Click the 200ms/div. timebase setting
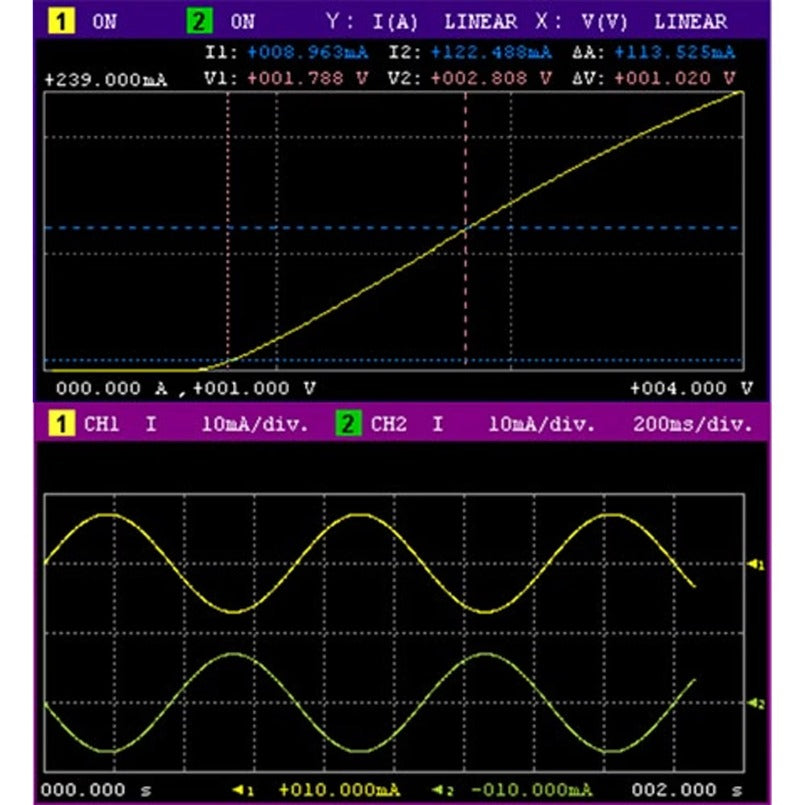 [693, 424]
